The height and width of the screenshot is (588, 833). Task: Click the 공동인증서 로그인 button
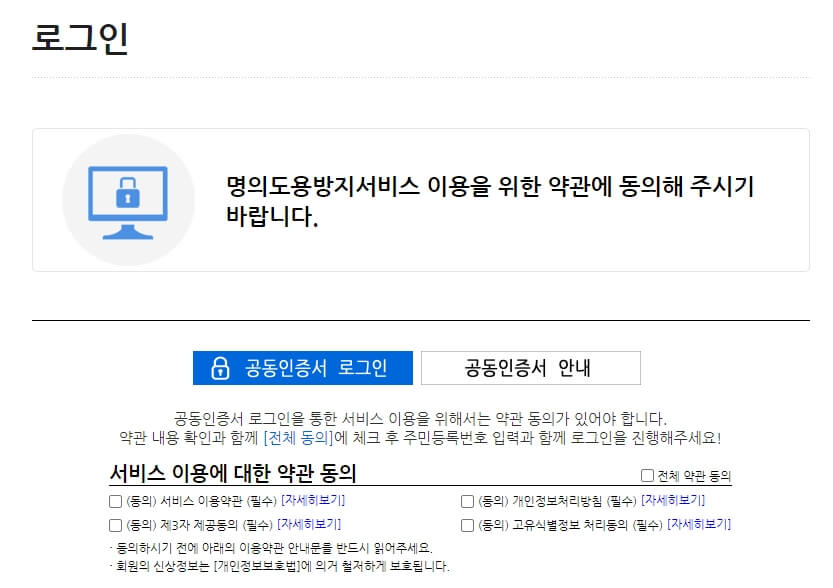point(303,368)
